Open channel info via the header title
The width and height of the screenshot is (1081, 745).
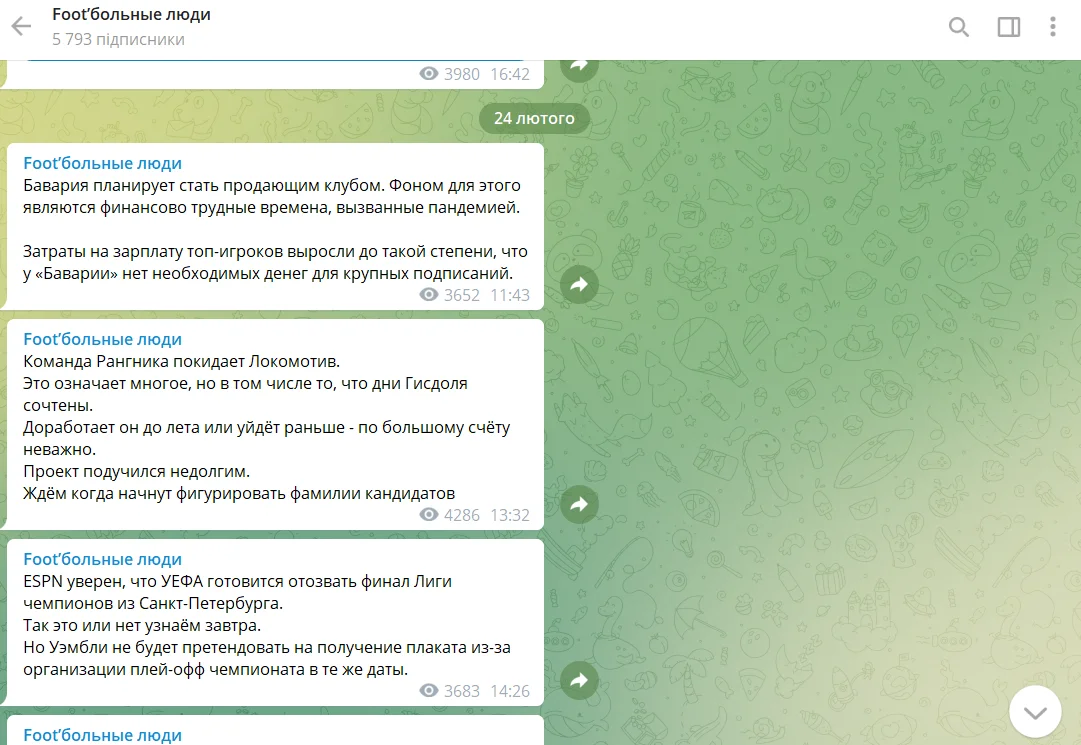[x=131, y=15]
